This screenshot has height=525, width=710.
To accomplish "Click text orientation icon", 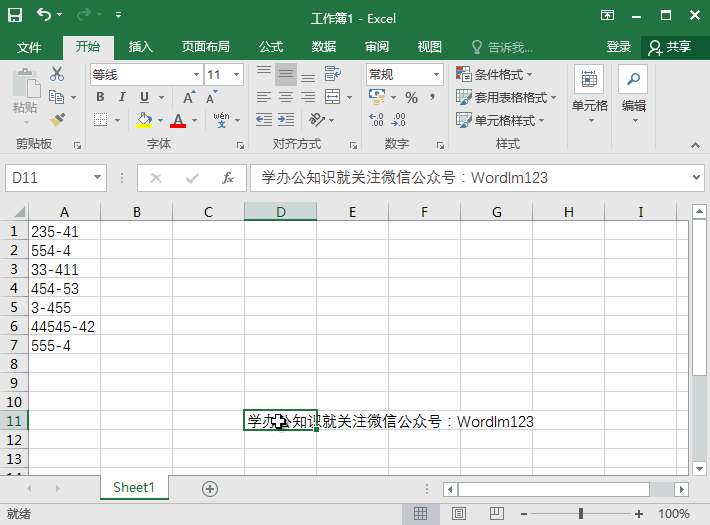I will tap(317, 120).
